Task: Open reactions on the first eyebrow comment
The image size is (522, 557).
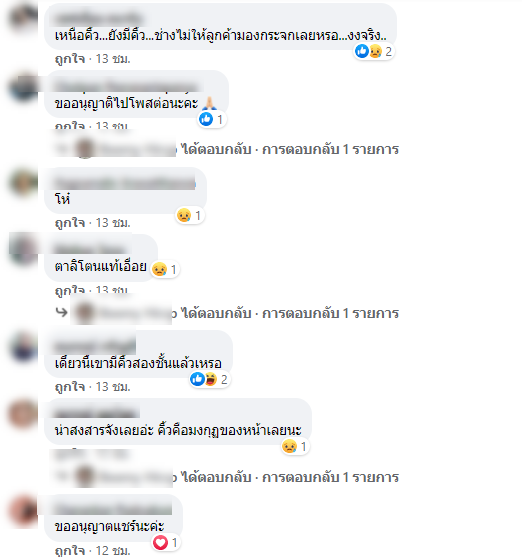Action: [373, 52]
